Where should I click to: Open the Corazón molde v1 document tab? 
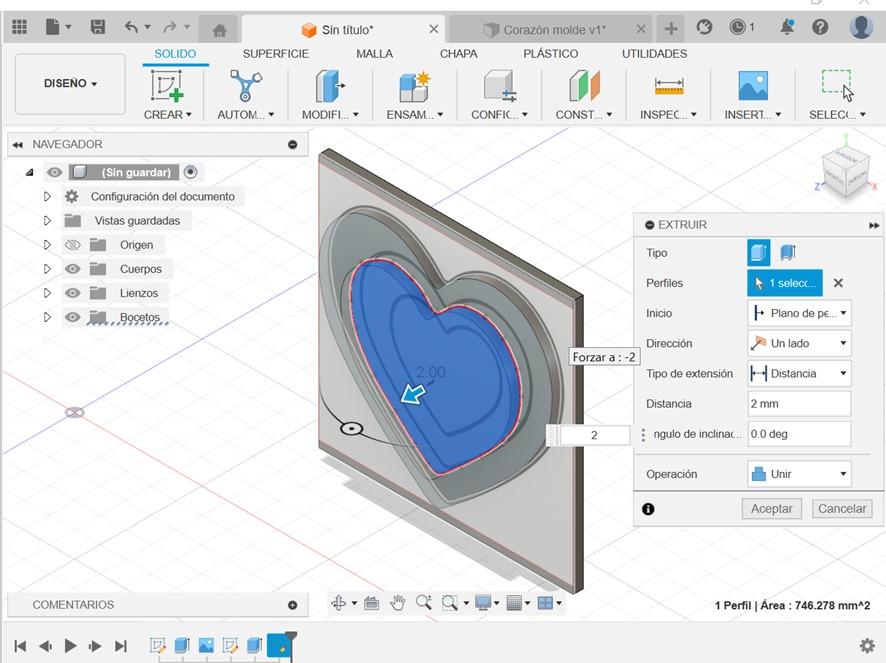(553, 30)
